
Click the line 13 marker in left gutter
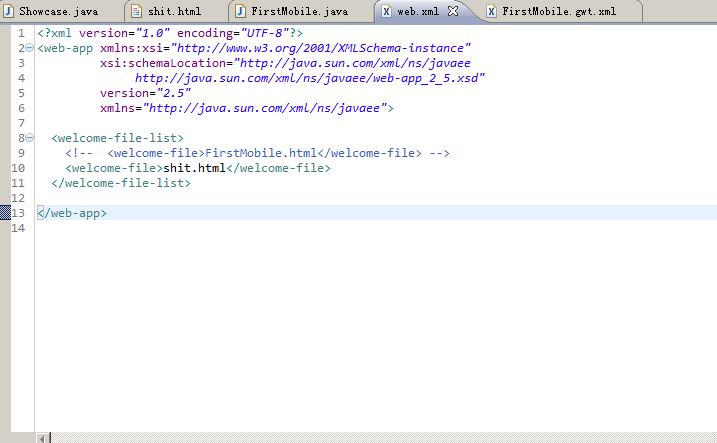[x=4, y=213]
